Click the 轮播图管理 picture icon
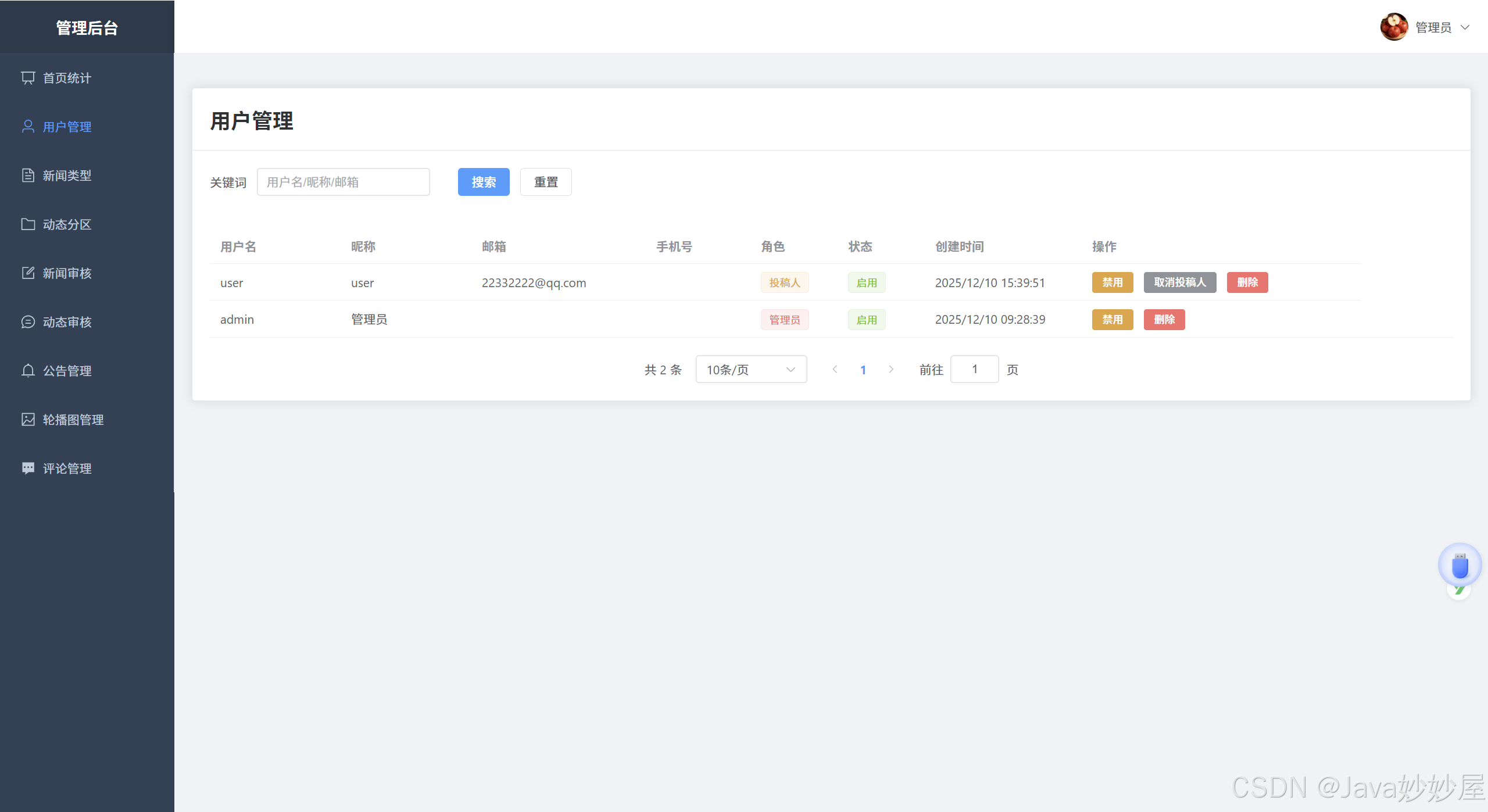Viewport: 1488px width, 812px height. click(x=28, y=420)
